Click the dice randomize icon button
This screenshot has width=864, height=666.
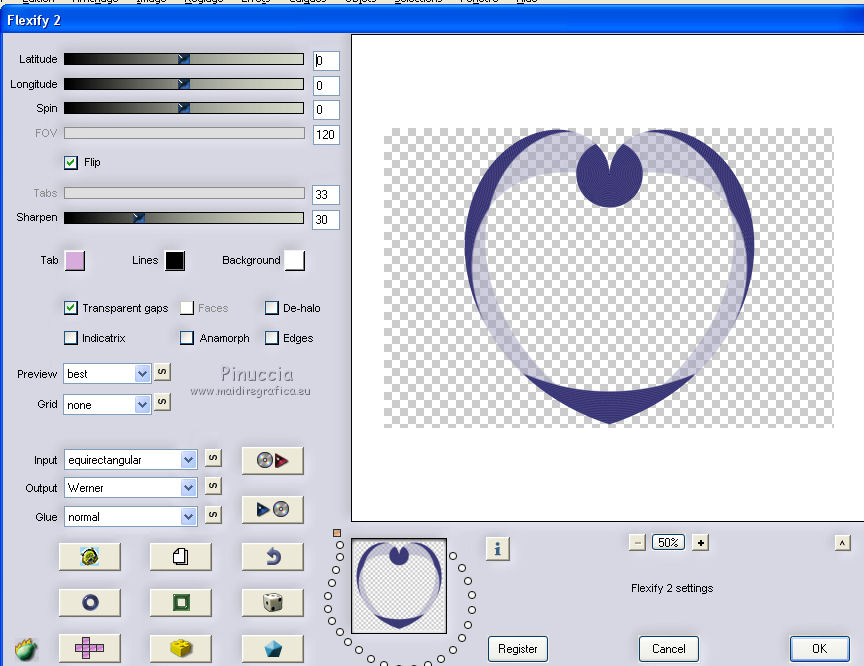(x=272, y=602)
